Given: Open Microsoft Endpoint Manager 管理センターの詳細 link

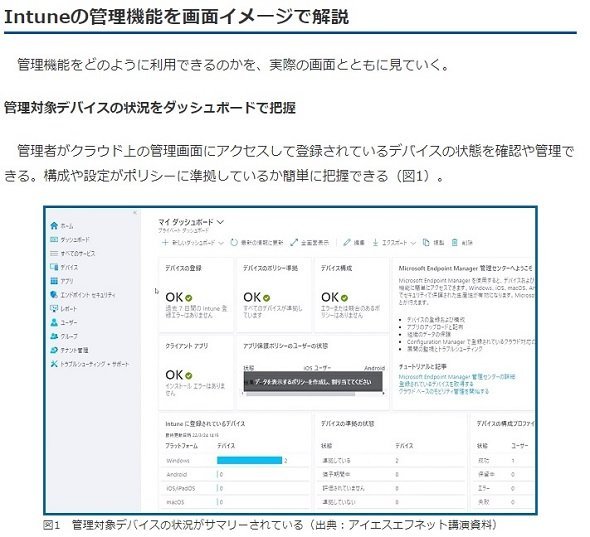Looking at the screenshot, I should (x=457, y=377).
